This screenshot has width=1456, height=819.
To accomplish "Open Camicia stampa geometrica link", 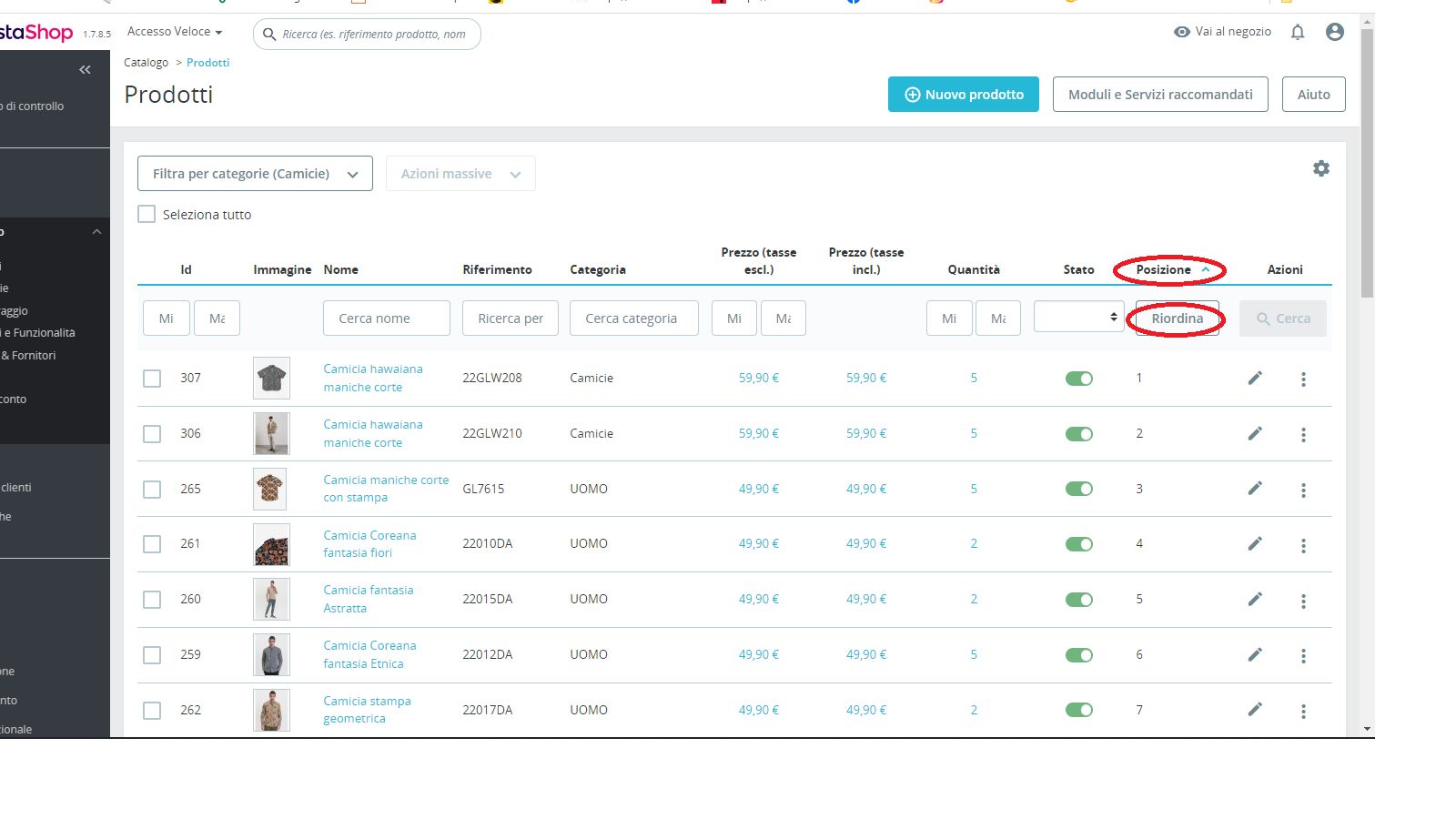I will pos(367,710).
